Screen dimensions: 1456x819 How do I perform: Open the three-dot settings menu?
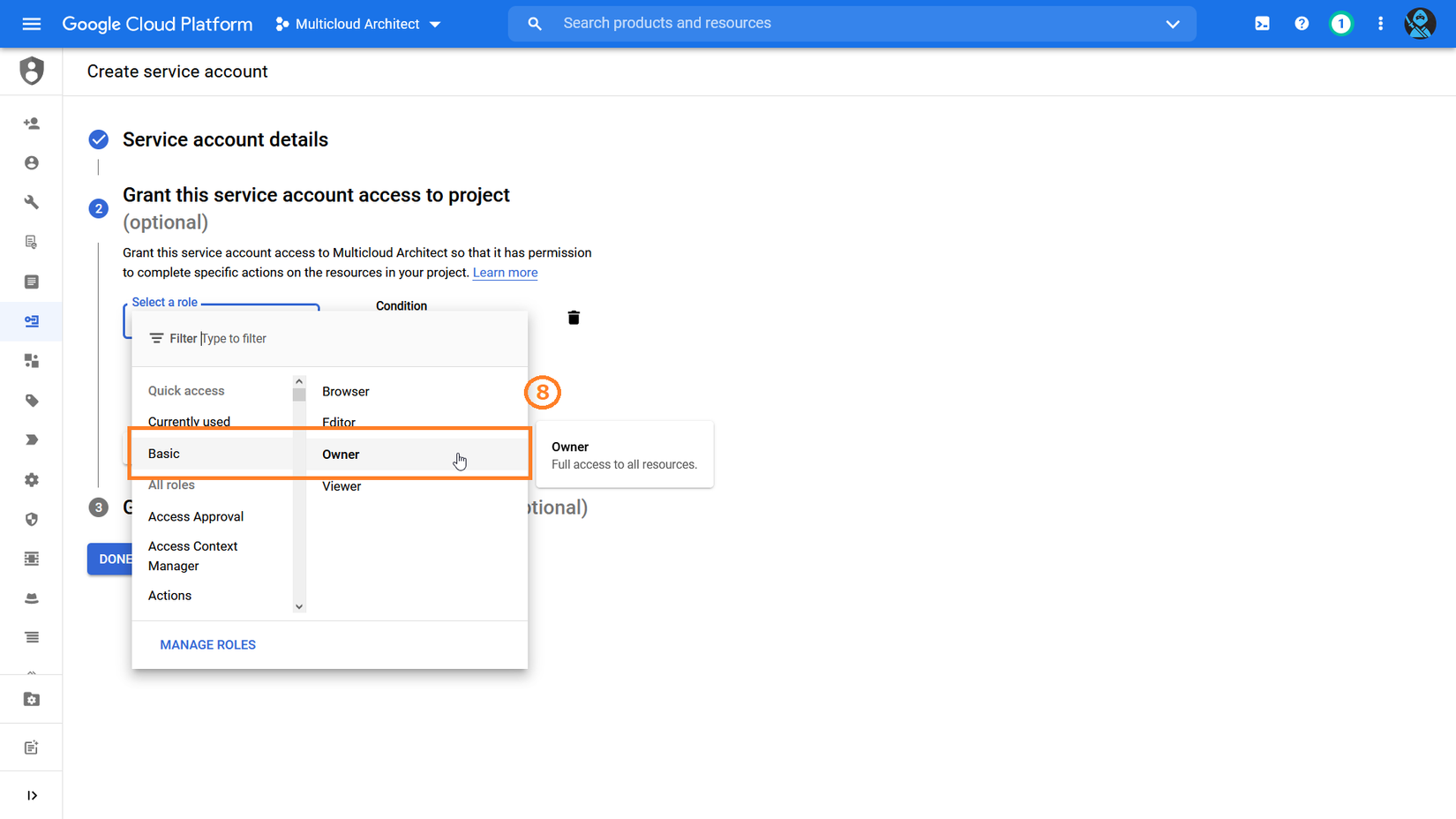click(1380, 24)
